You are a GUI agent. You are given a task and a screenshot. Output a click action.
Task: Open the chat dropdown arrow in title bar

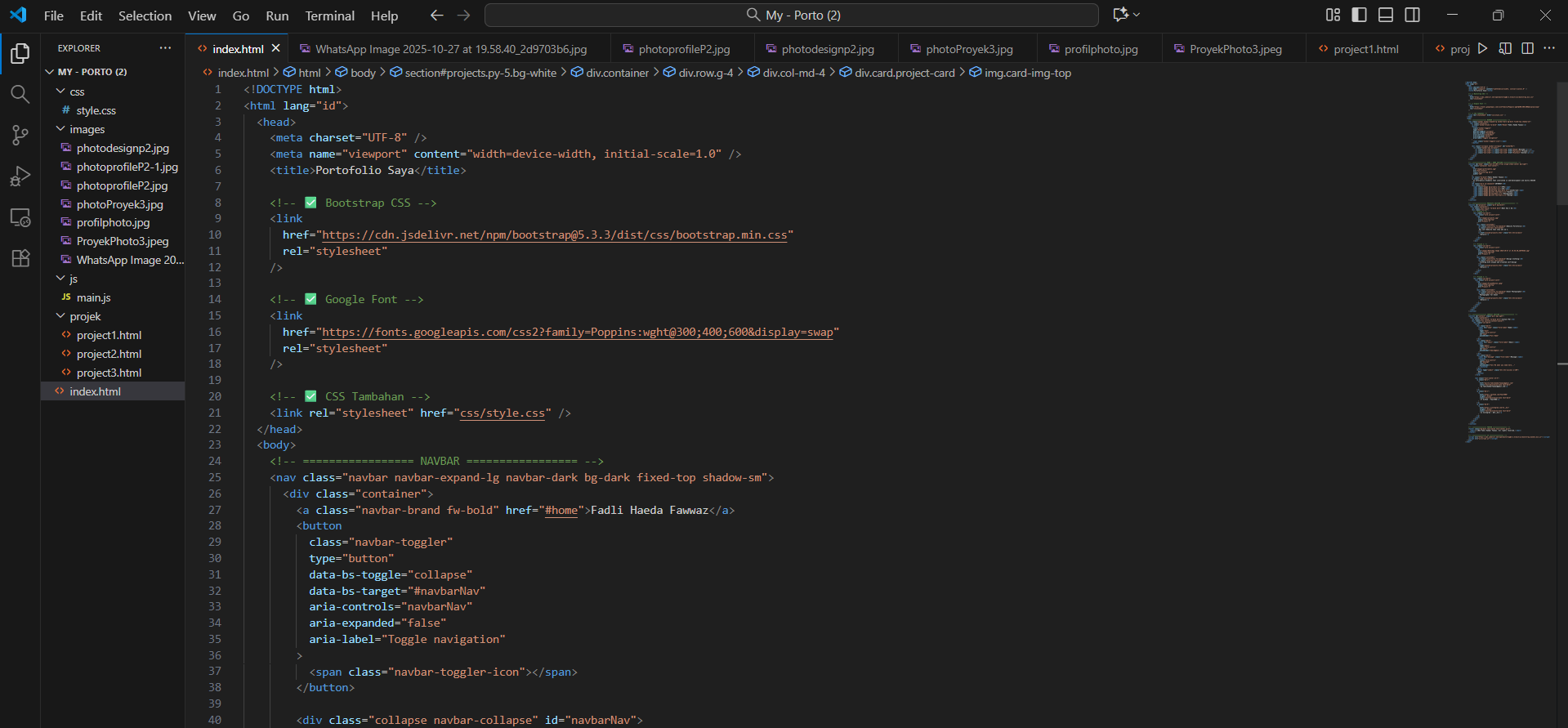1137,15
